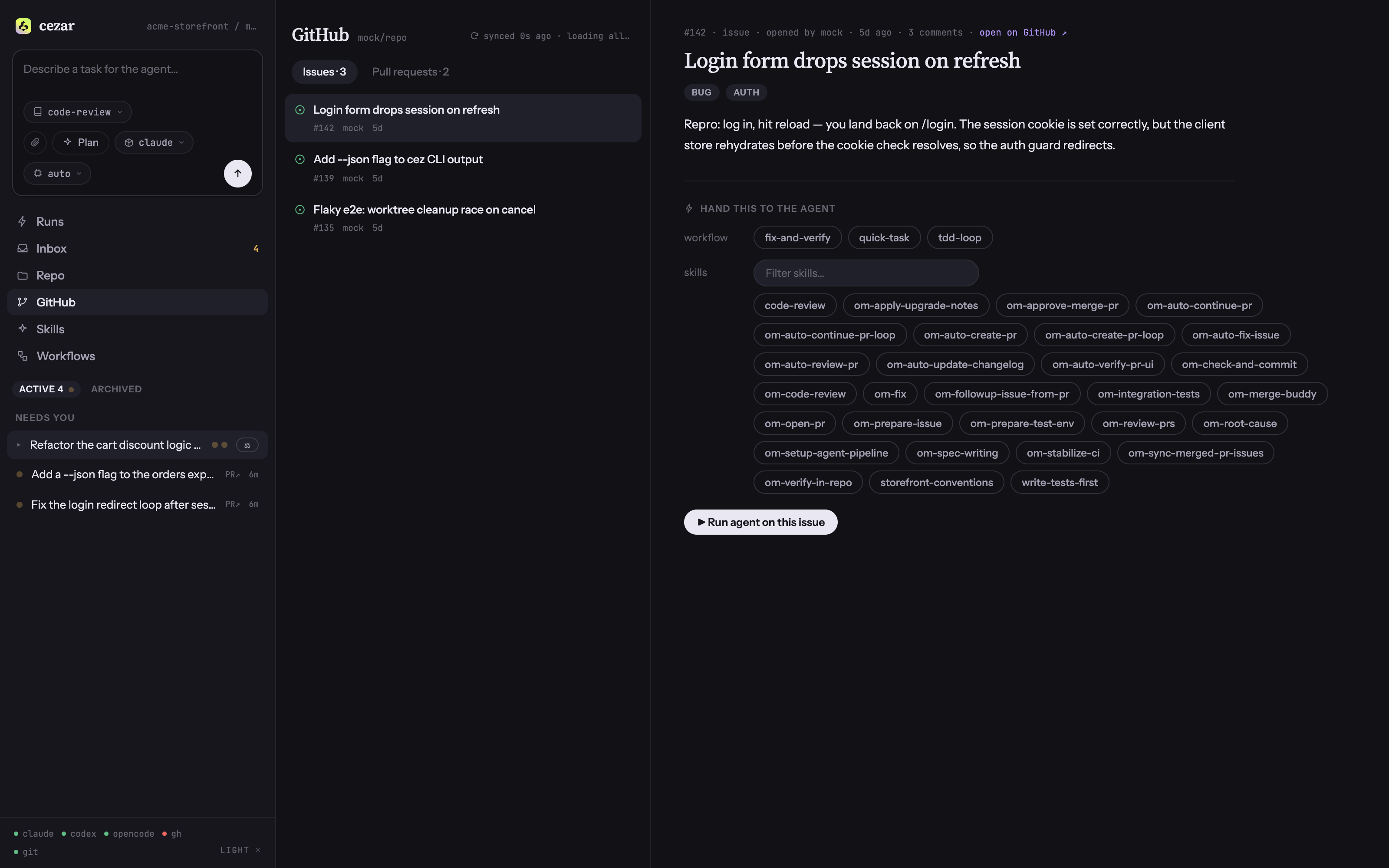Open issue Add --json flag to cez CLI output
The image size is (1389, 868).
tap(463, 168)
